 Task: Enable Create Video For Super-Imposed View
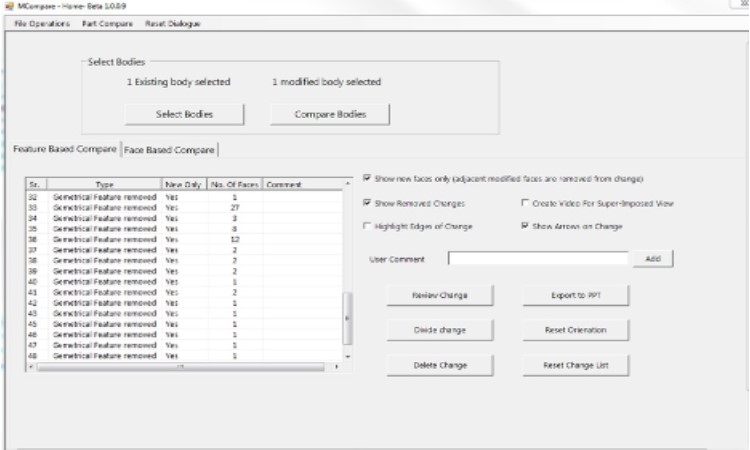525,203
